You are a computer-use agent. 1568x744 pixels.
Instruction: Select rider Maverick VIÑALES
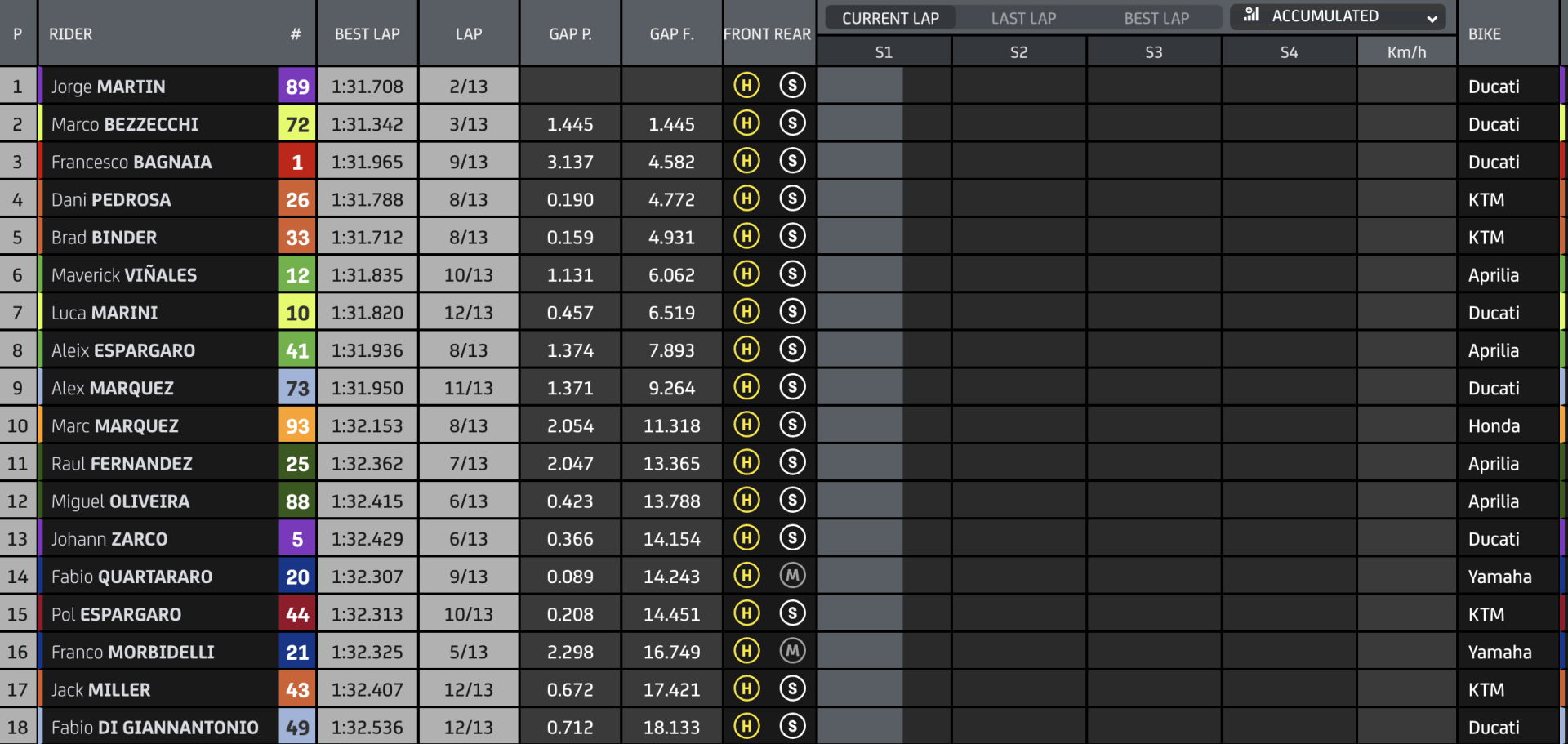pyautogui.click(x=124, y=275)
